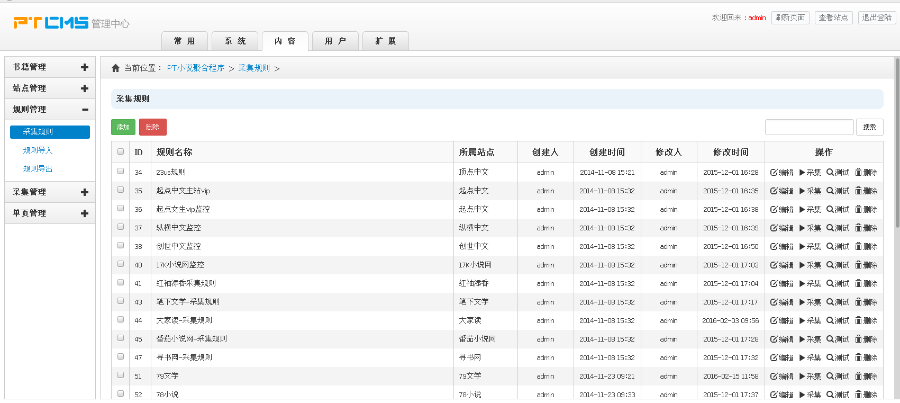Screen dimensions: 900x403
Task: Edit rule ID 35 via pencil icon
Action: (x=774, y=191)
